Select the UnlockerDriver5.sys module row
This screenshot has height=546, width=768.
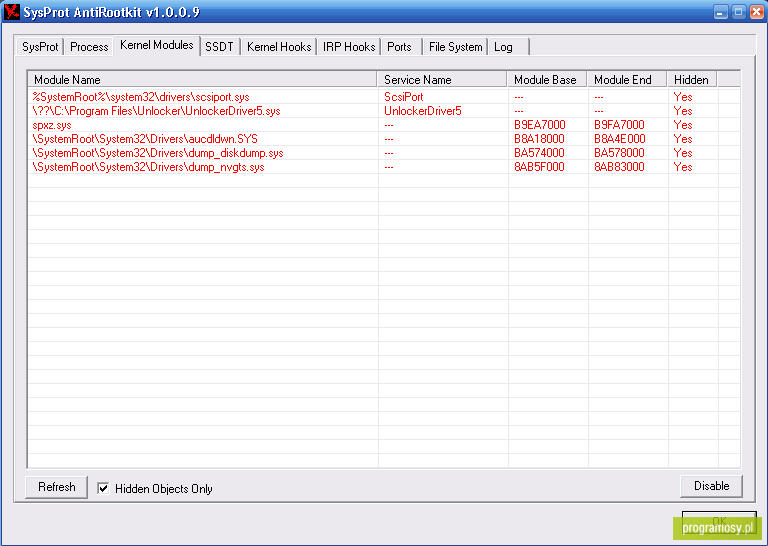coord(384,111)
